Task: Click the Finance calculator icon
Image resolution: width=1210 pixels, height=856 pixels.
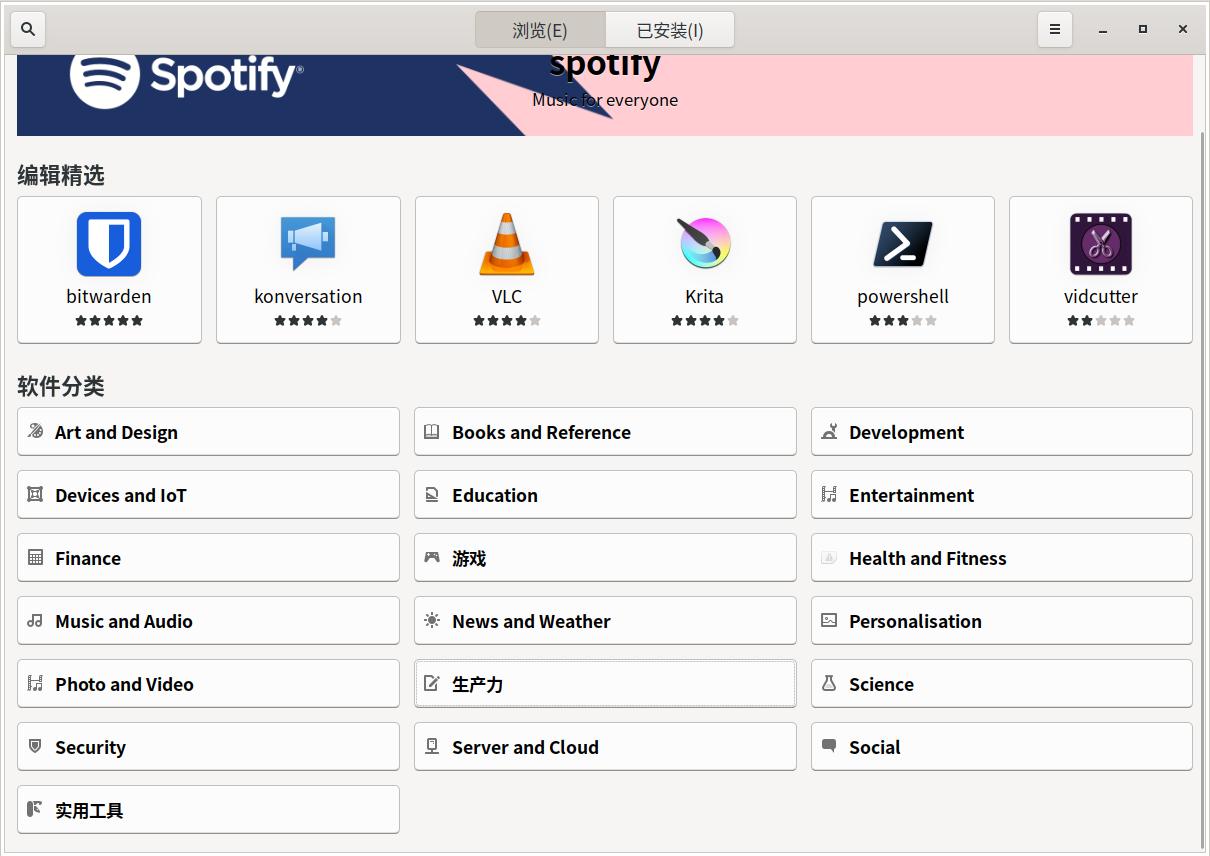Action: 35,558
